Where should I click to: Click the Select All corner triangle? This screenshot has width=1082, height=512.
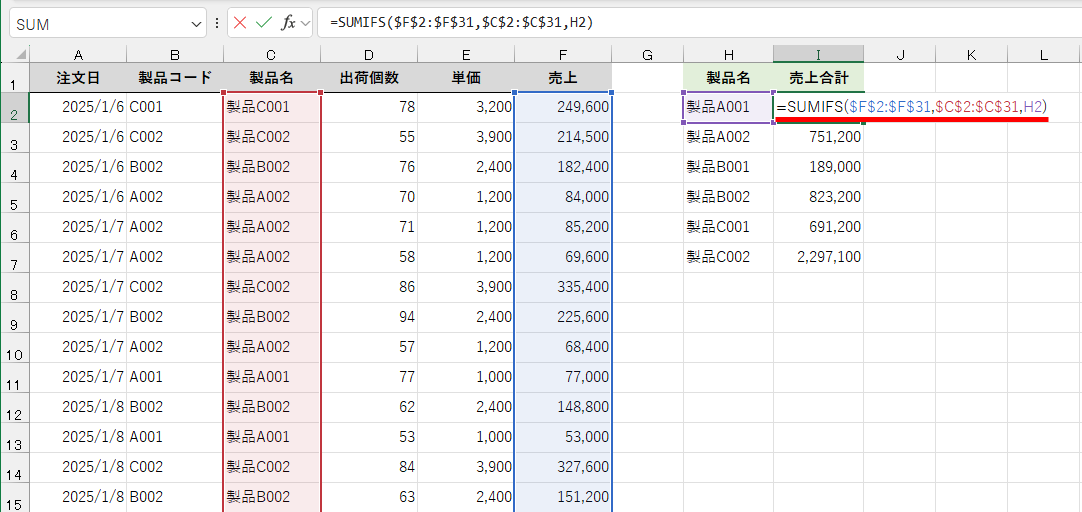21,55
